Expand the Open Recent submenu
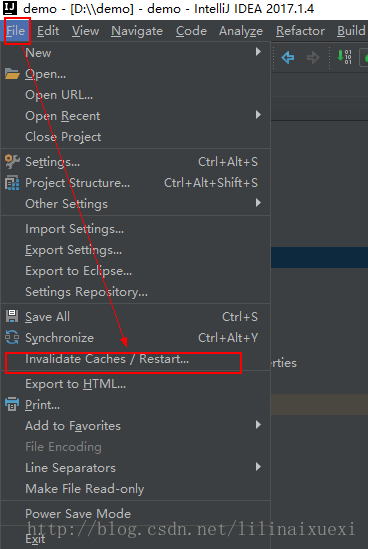 pyautogui.click(x=136, y=116)
